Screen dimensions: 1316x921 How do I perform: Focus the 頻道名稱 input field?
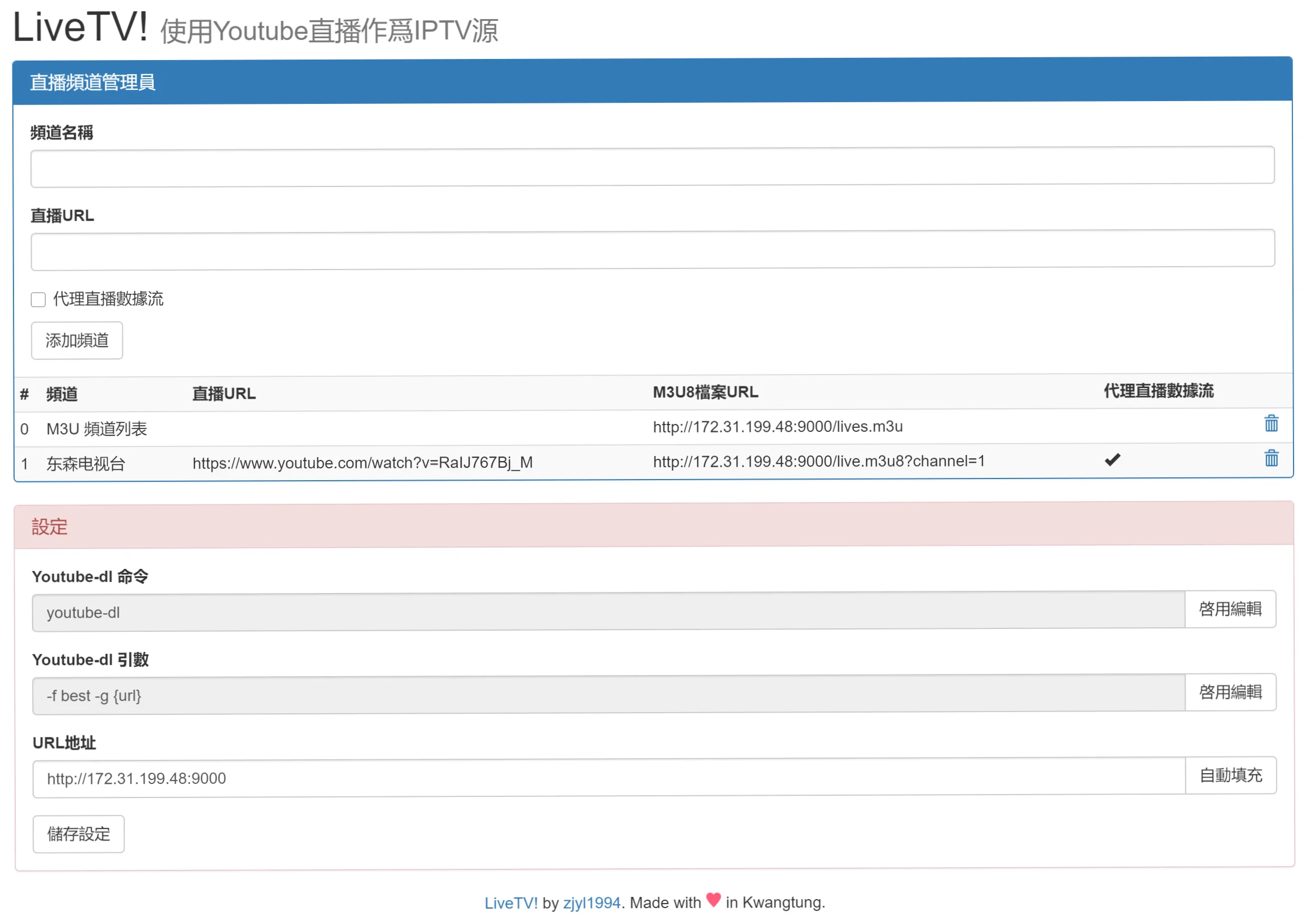click(652, 166)
